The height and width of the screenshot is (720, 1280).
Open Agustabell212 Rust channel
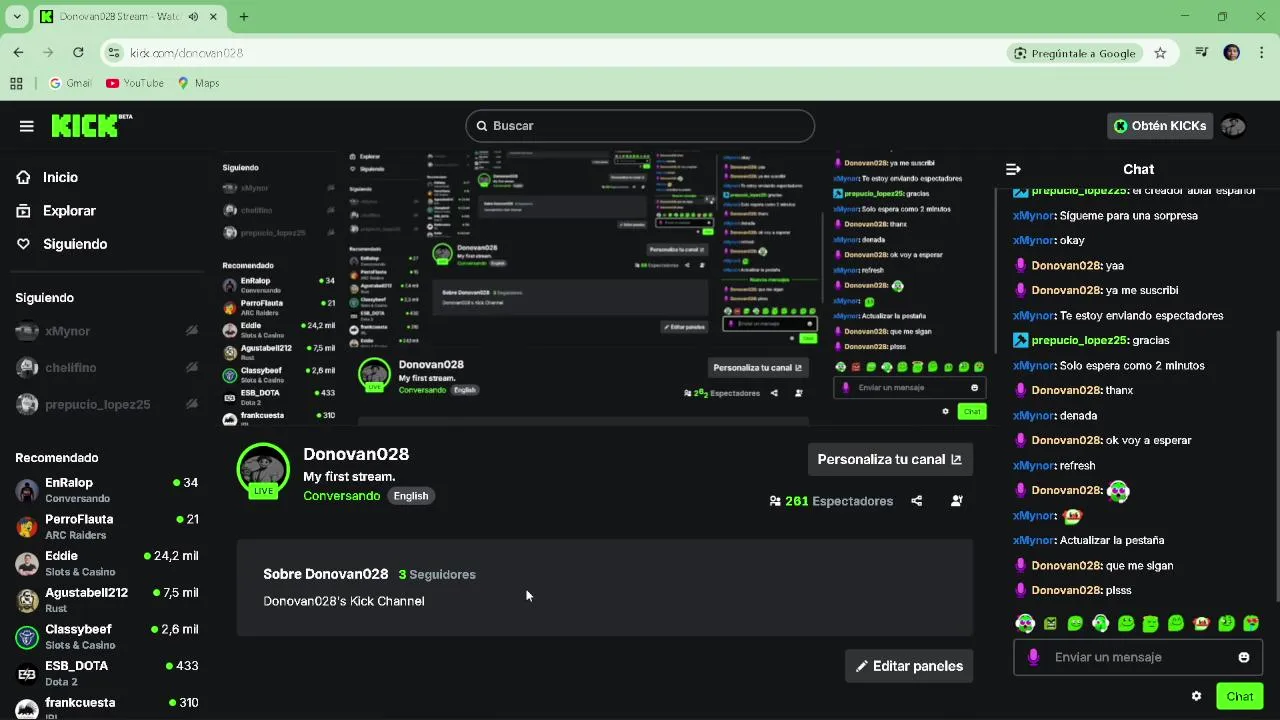[x=107, y=600]
